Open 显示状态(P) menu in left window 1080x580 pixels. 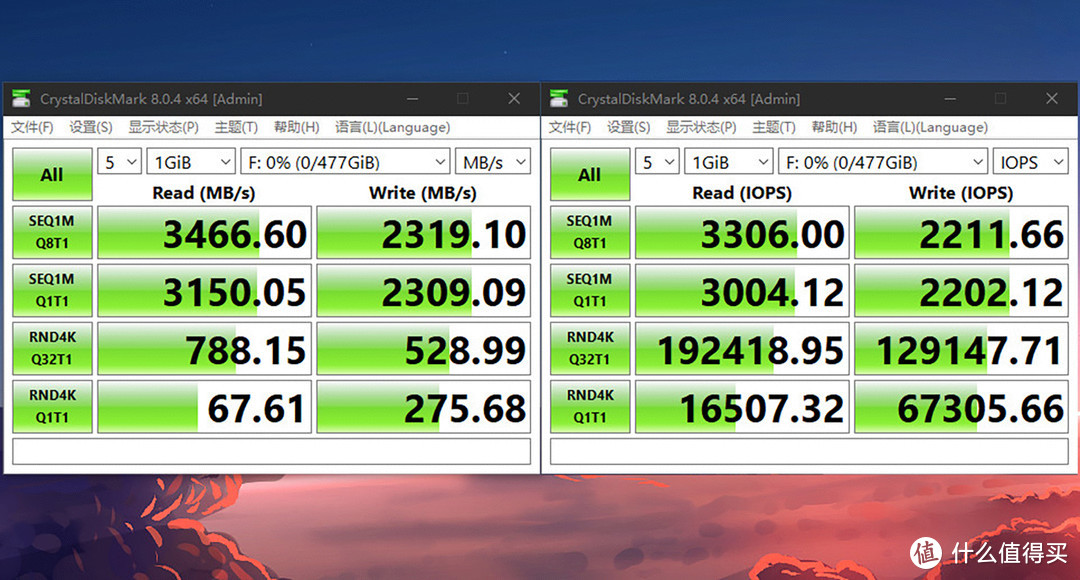pyautogui.click(x=163, y=127)
